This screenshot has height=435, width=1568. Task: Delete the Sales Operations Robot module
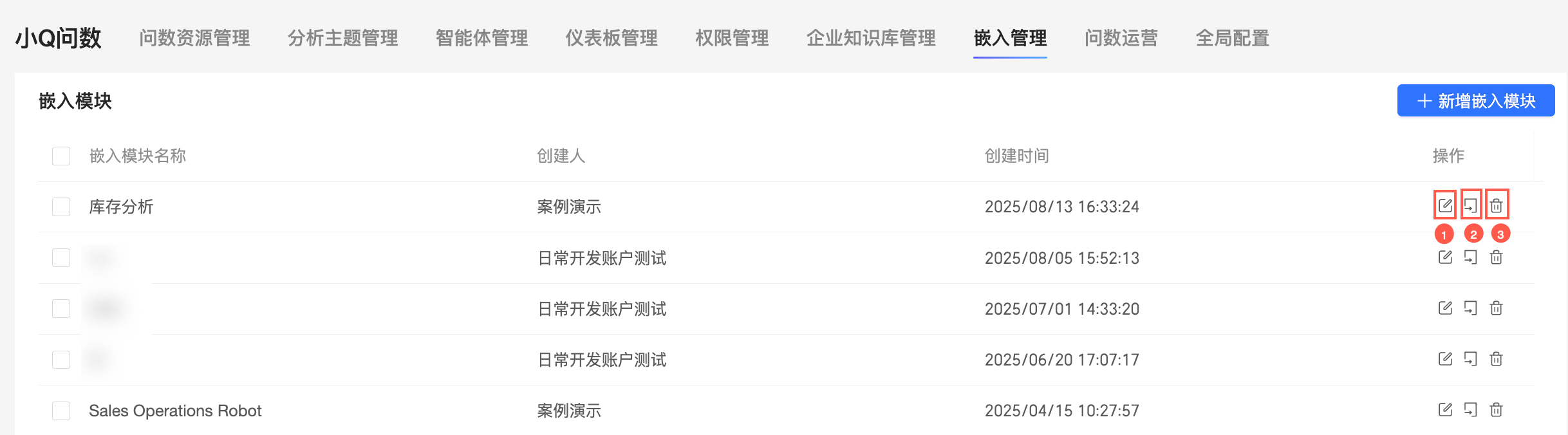(1497, 409)
